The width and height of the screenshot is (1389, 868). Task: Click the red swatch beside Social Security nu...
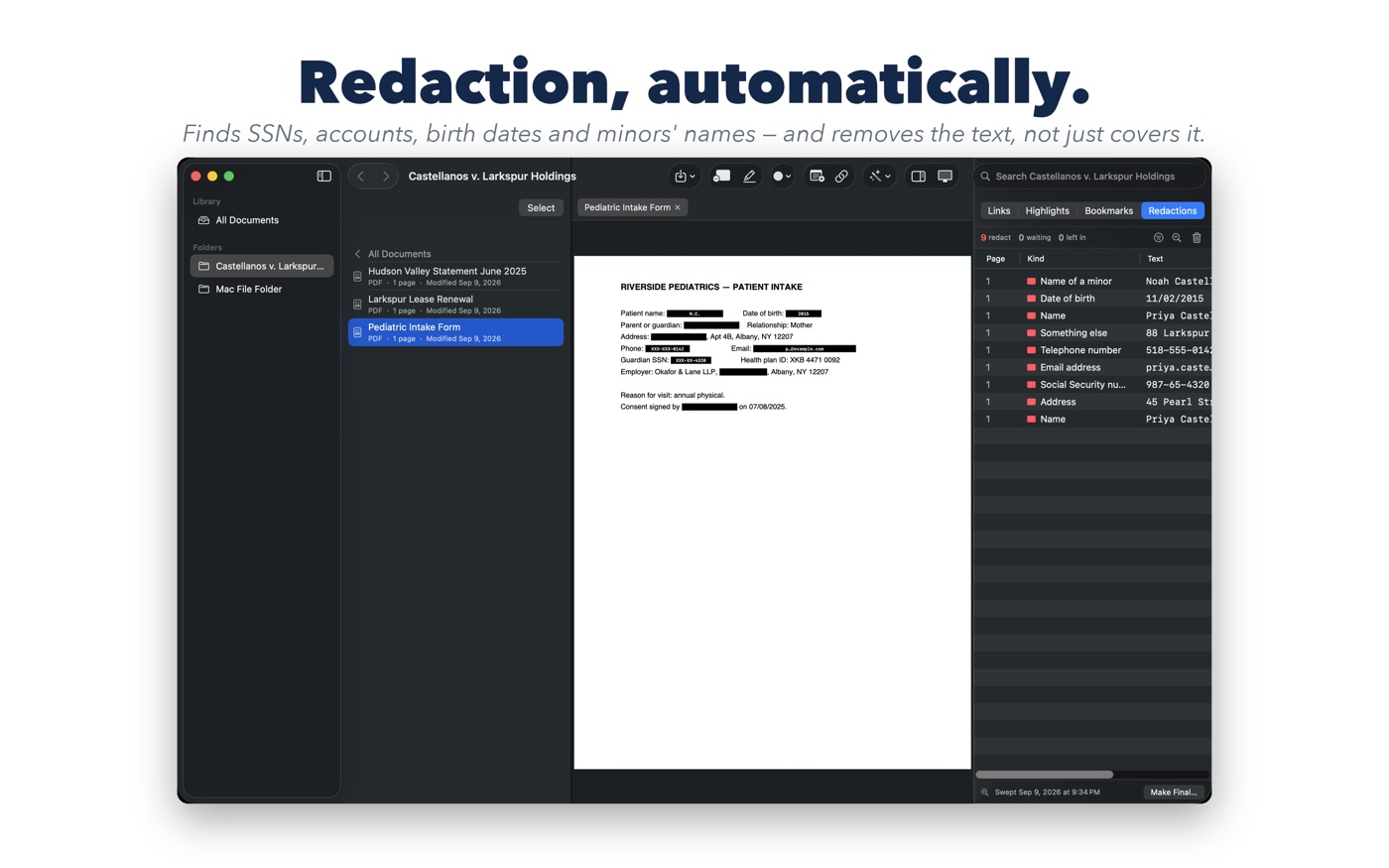pos(1031,385)
